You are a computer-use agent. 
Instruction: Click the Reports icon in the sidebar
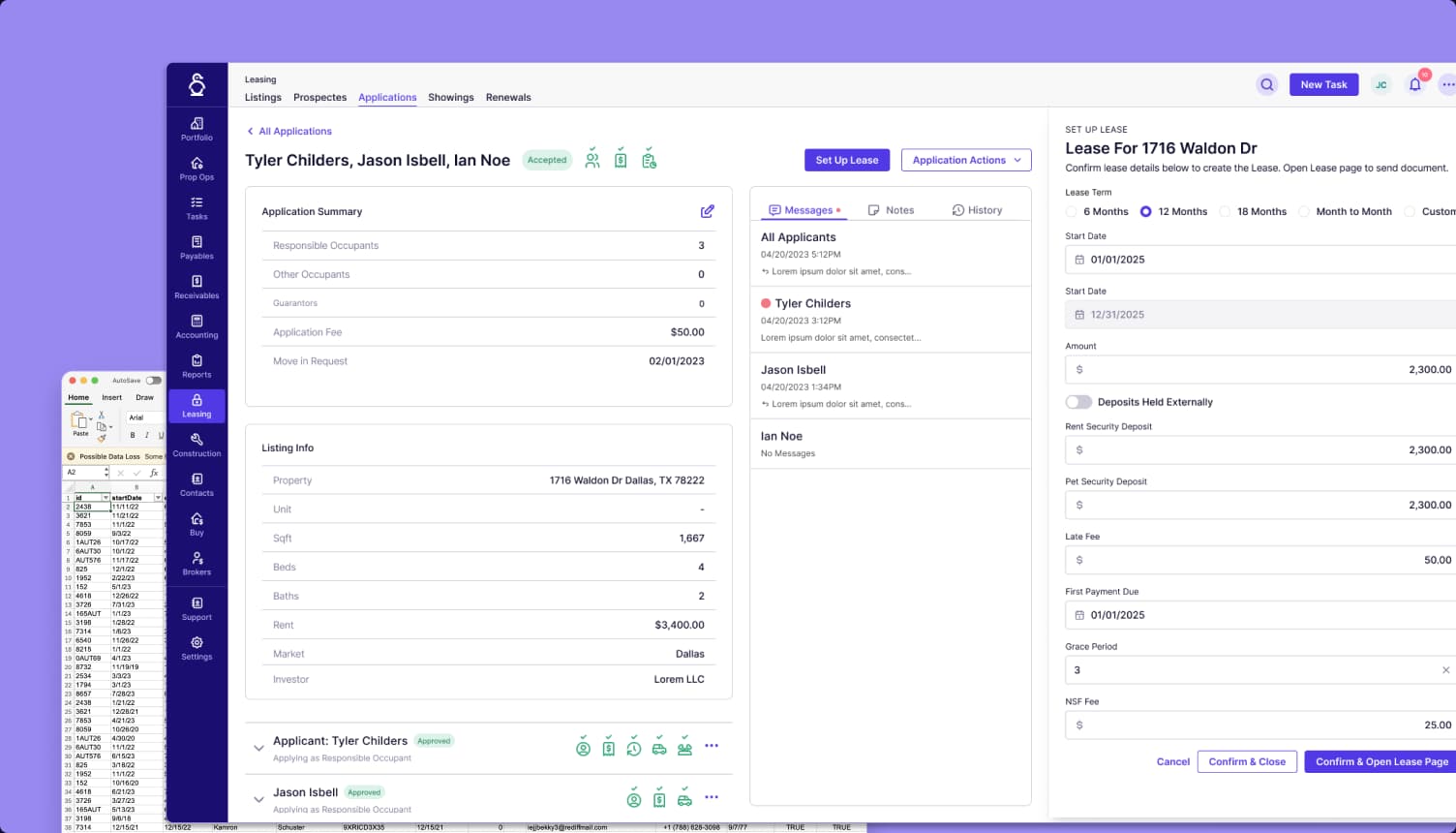click(197, 366)
